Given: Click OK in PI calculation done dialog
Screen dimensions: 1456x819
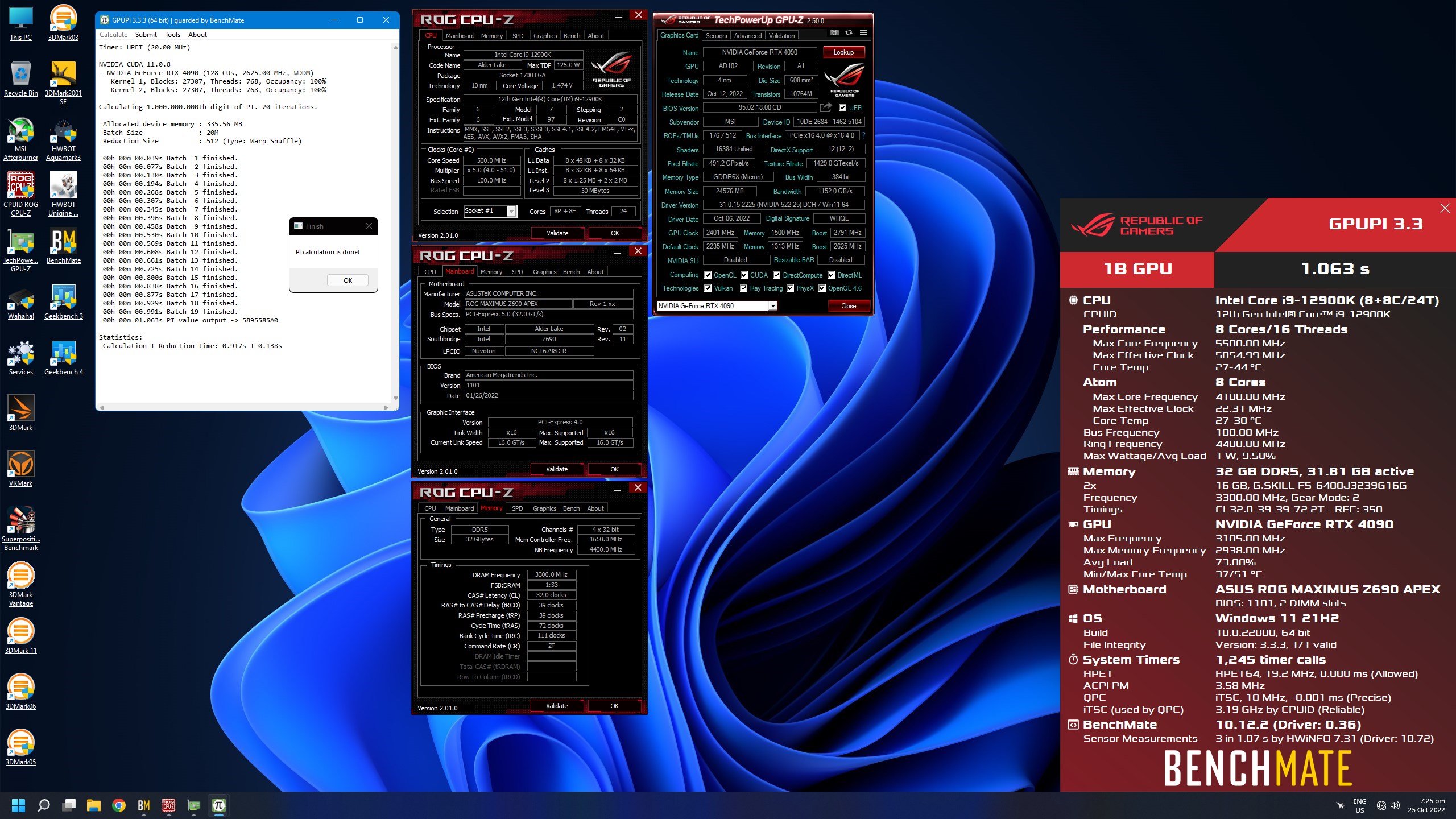Looking at the screenshot, I should pyautogui.click(x=348, y=280).
